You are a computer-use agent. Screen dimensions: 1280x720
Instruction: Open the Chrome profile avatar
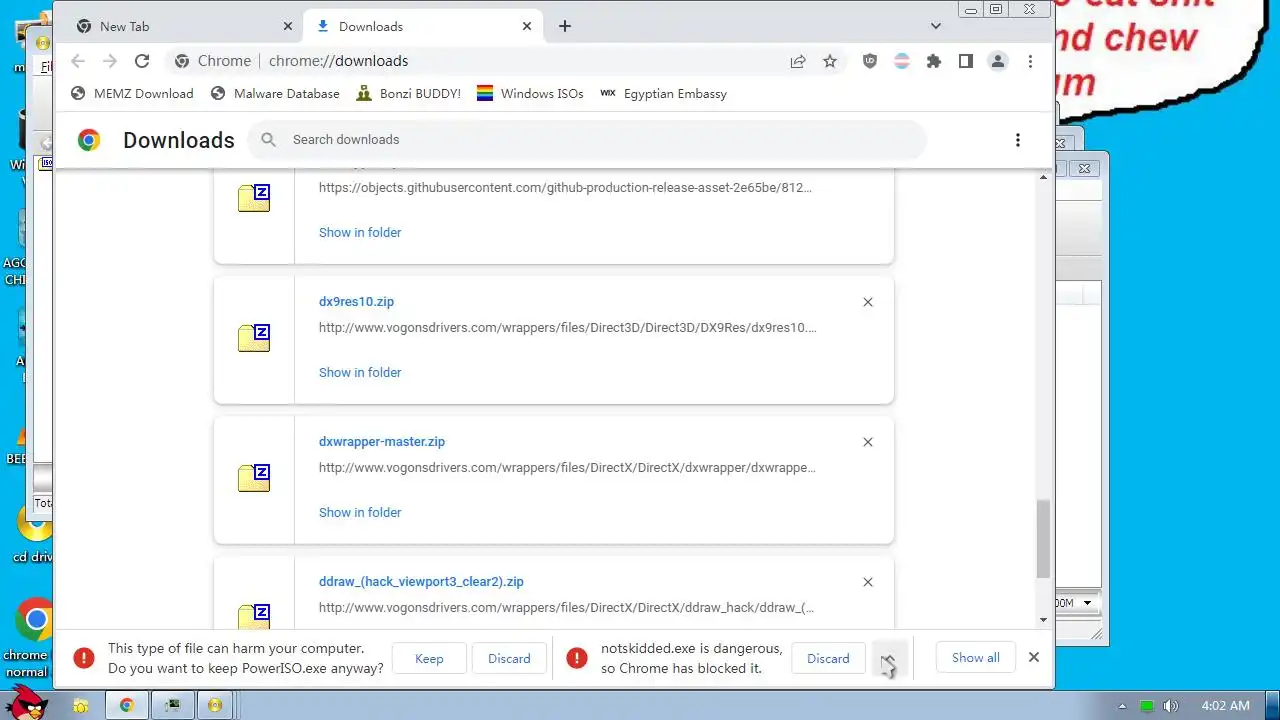coord(997,61)
